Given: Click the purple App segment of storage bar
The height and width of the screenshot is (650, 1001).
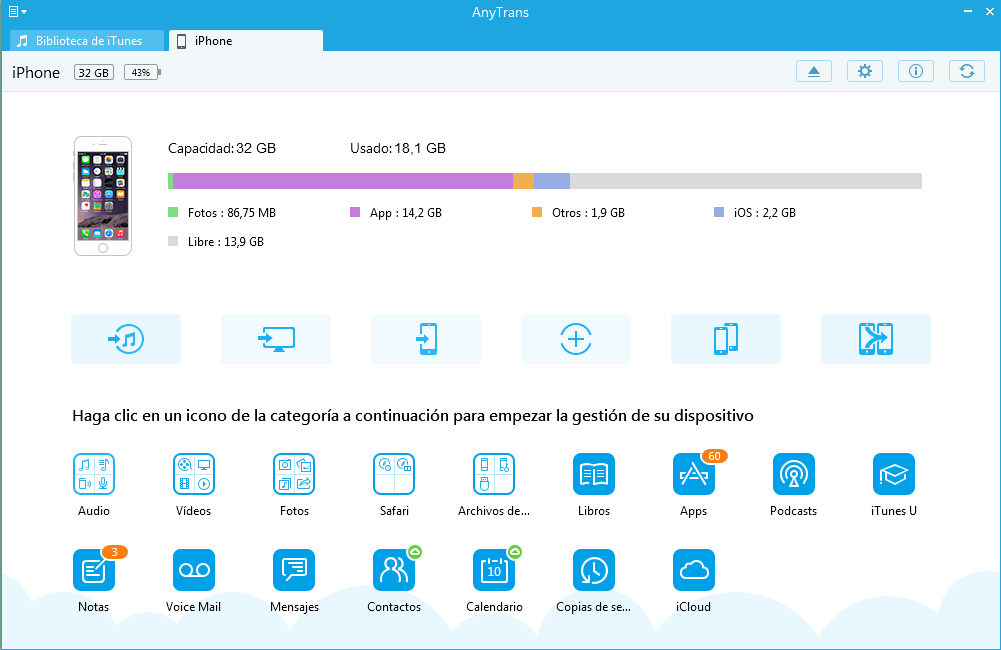Looking at the screenshot, I should coord(343,181).
